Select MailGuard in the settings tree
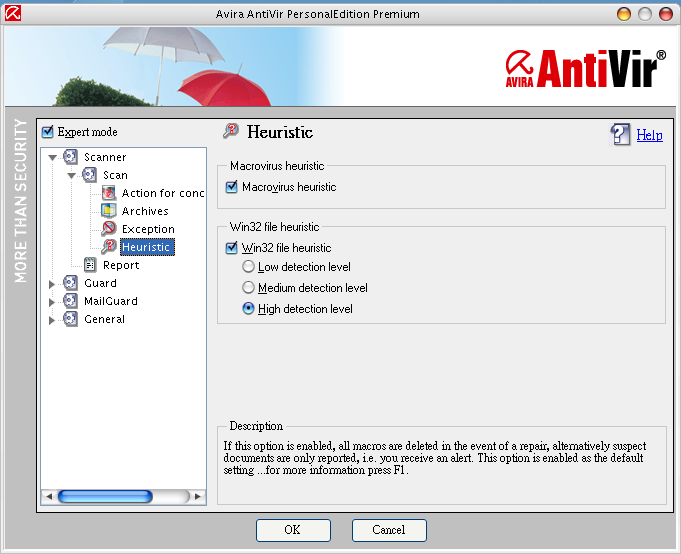This screenshot has width=681, height=554. point(111,301)
